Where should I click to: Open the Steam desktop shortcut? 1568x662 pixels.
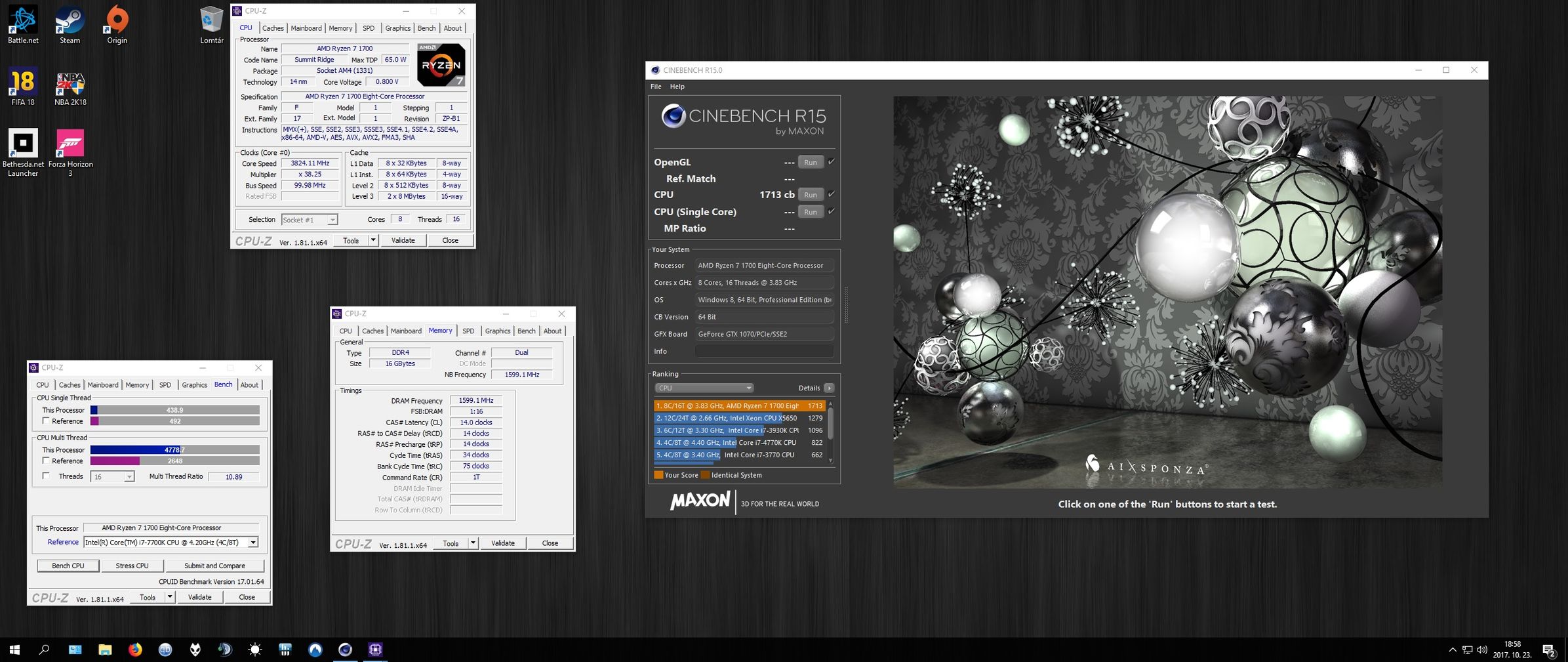70,24
